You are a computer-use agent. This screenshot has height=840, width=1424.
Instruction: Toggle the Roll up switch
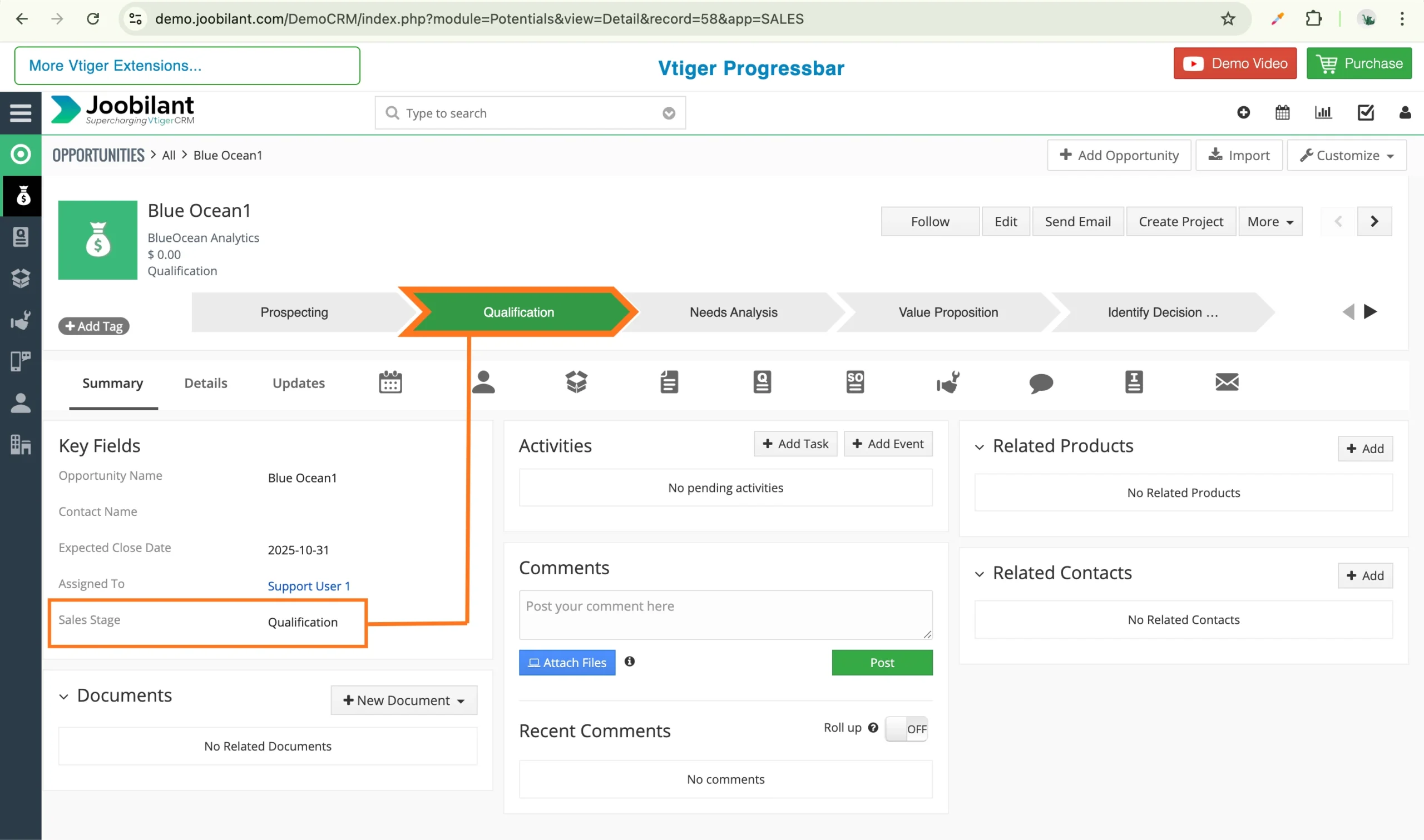point(906,729)
